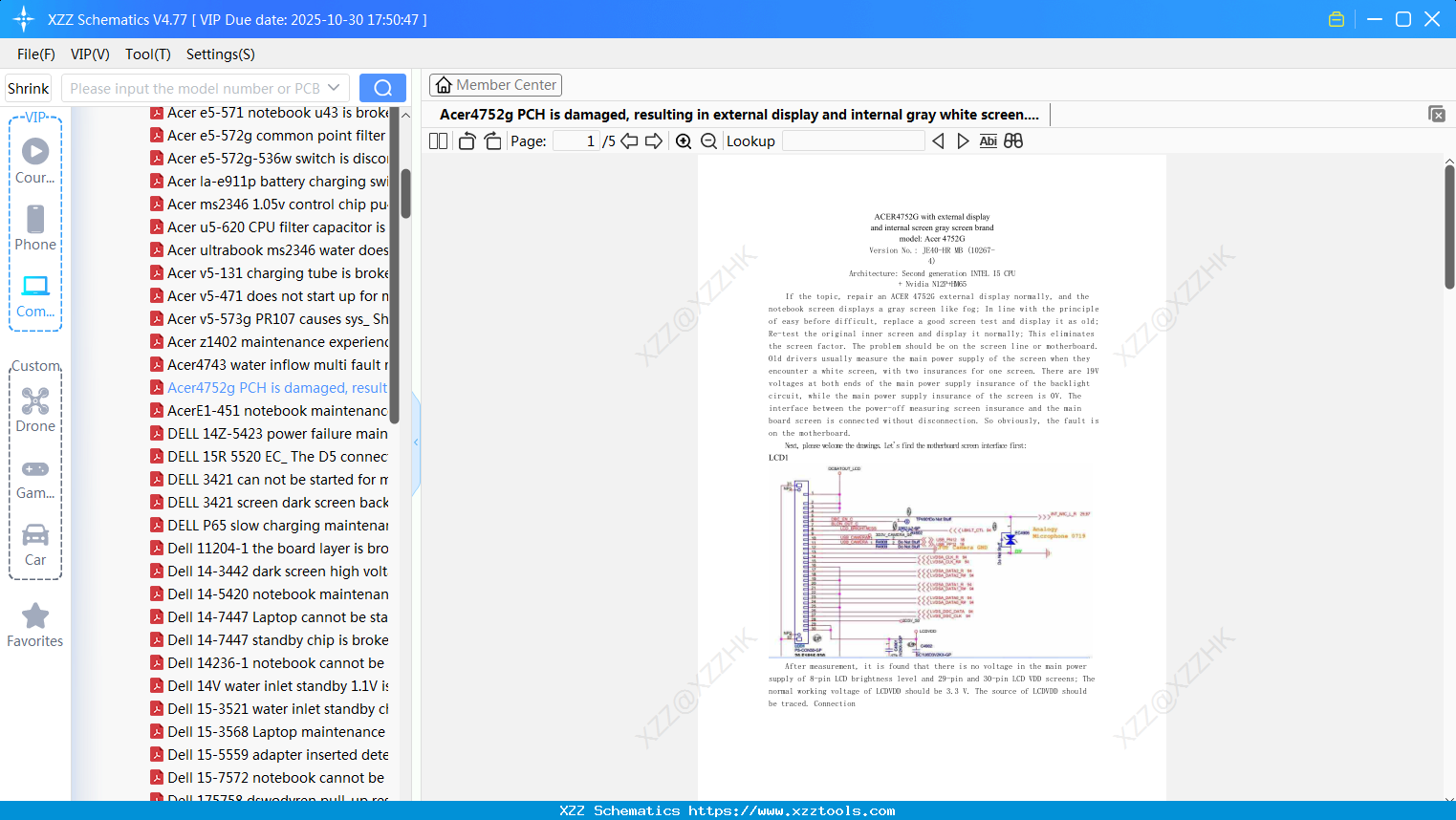Screen dimensions: 1456x820
Task: Click the yellow toolbox icon in title bar
Action: tap(1336, 19)
